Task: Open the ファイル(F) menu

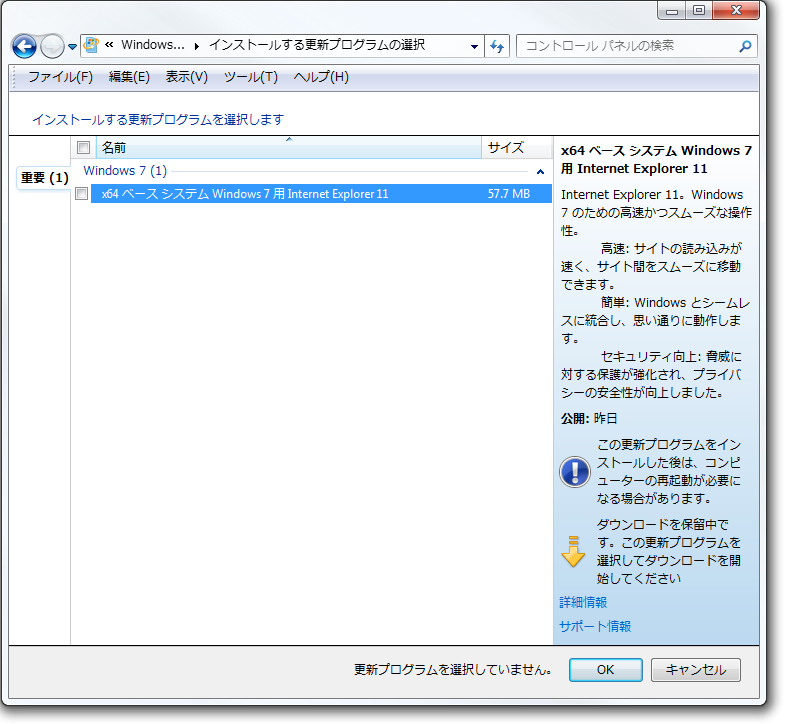Action: tap(60, 77)
